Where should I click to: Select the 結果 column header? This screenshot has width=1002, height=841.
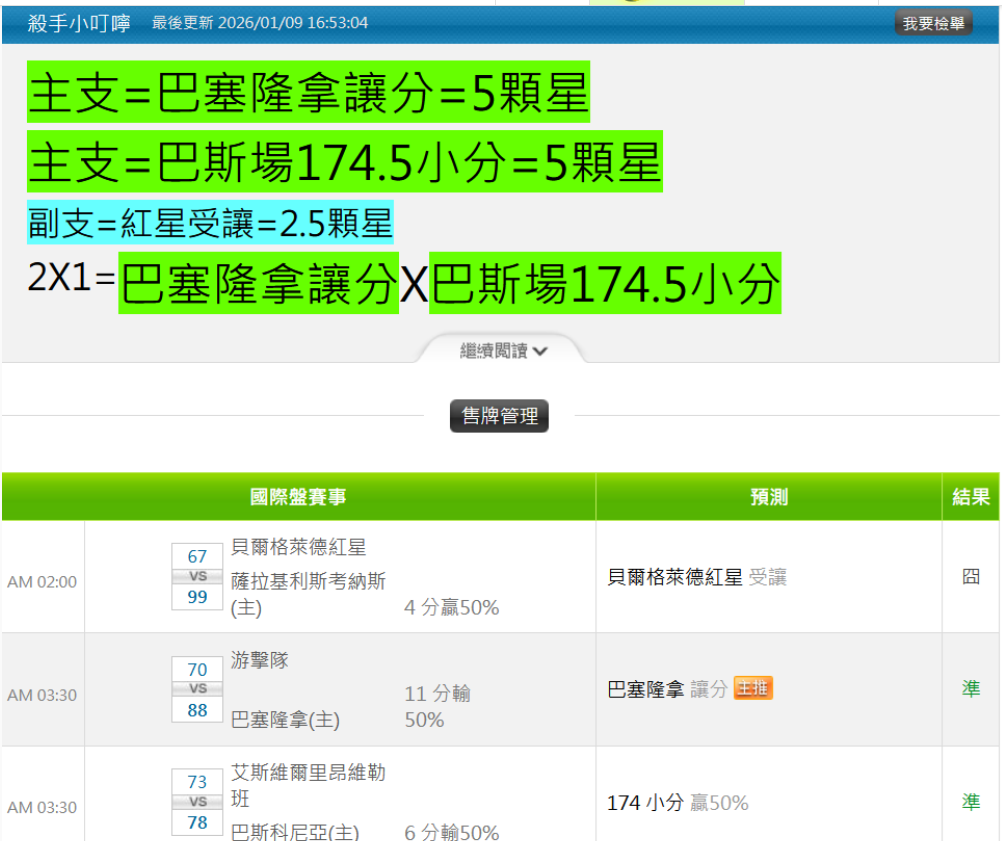(x=970, y=497)
